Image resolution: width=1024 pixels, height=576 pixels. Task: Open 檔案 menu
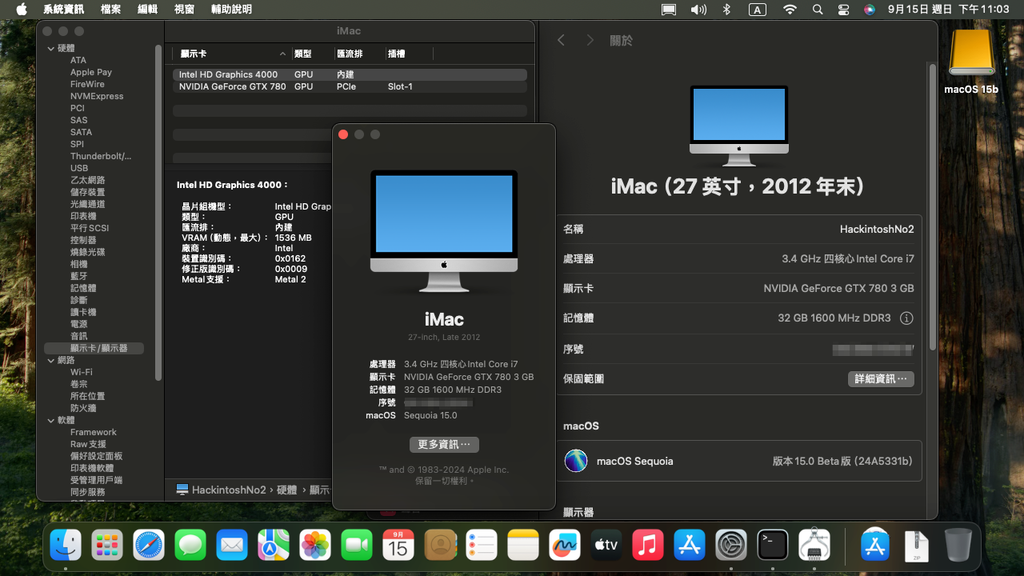tap(110, 9)
